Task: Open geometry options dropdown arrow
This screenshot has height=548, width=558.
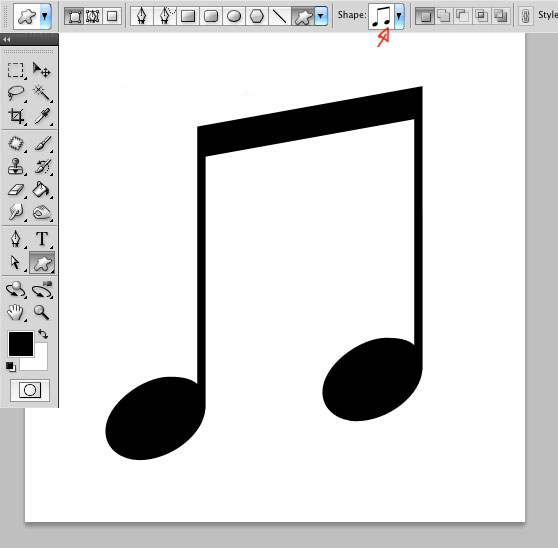Action: 321,16
